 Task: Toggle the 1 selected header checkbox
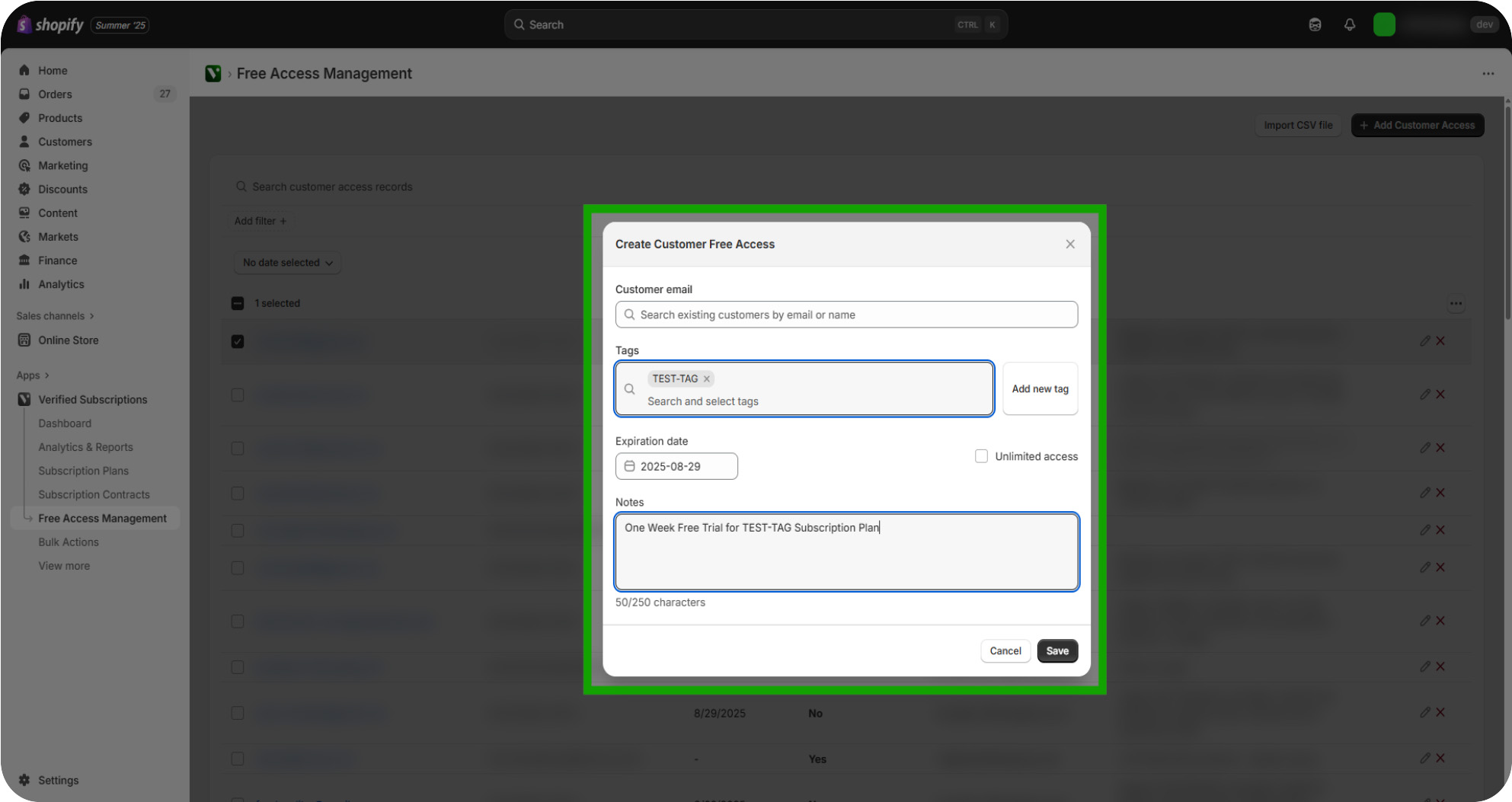(238, 303)
